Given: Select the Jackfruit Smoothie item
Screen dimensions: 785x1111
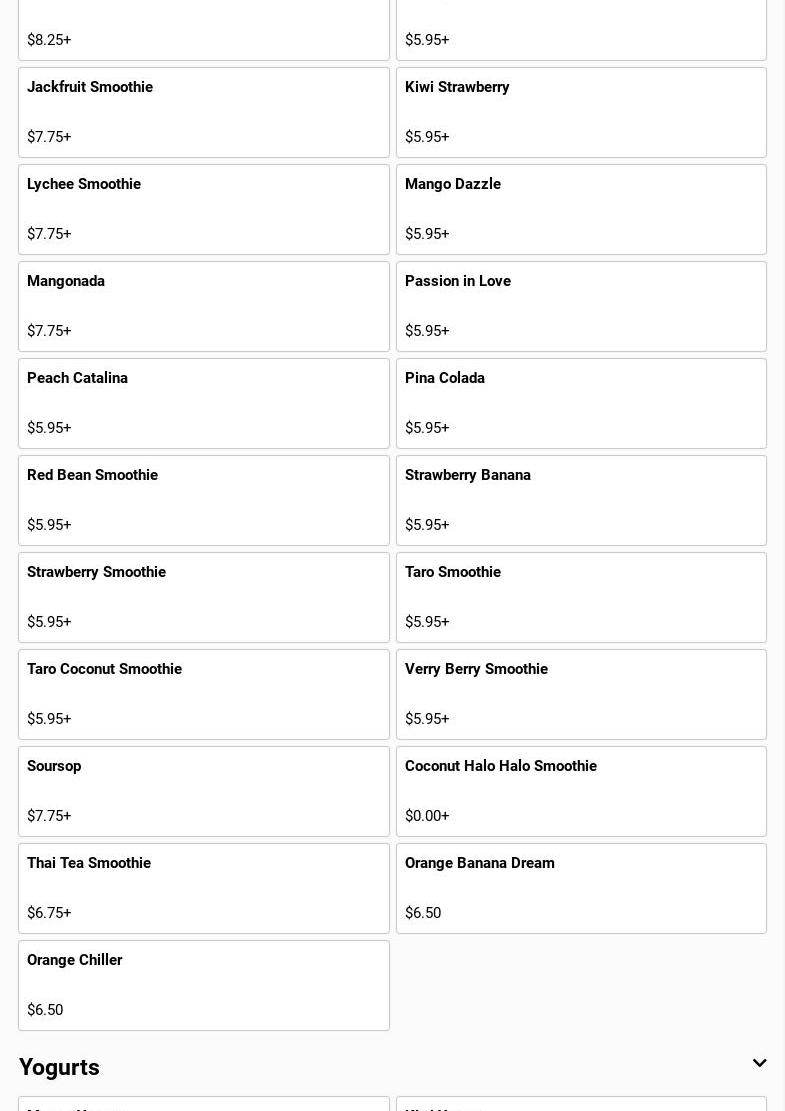Looking at the screenshot, I should pyautogui.click(x=203, y=112).
